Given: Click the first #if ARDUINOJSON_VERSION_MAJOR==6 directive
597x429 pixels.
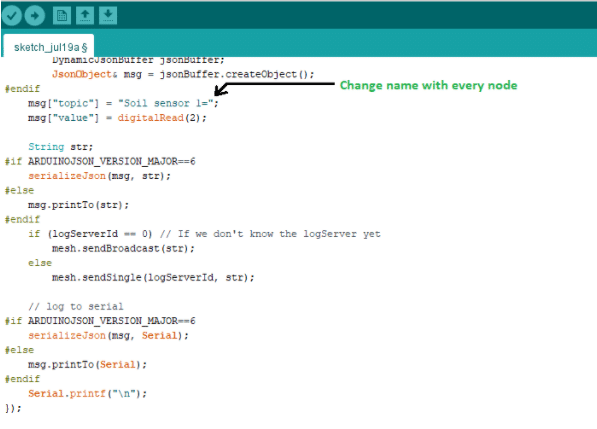Looking at the screenshot, I should [100, 161].
